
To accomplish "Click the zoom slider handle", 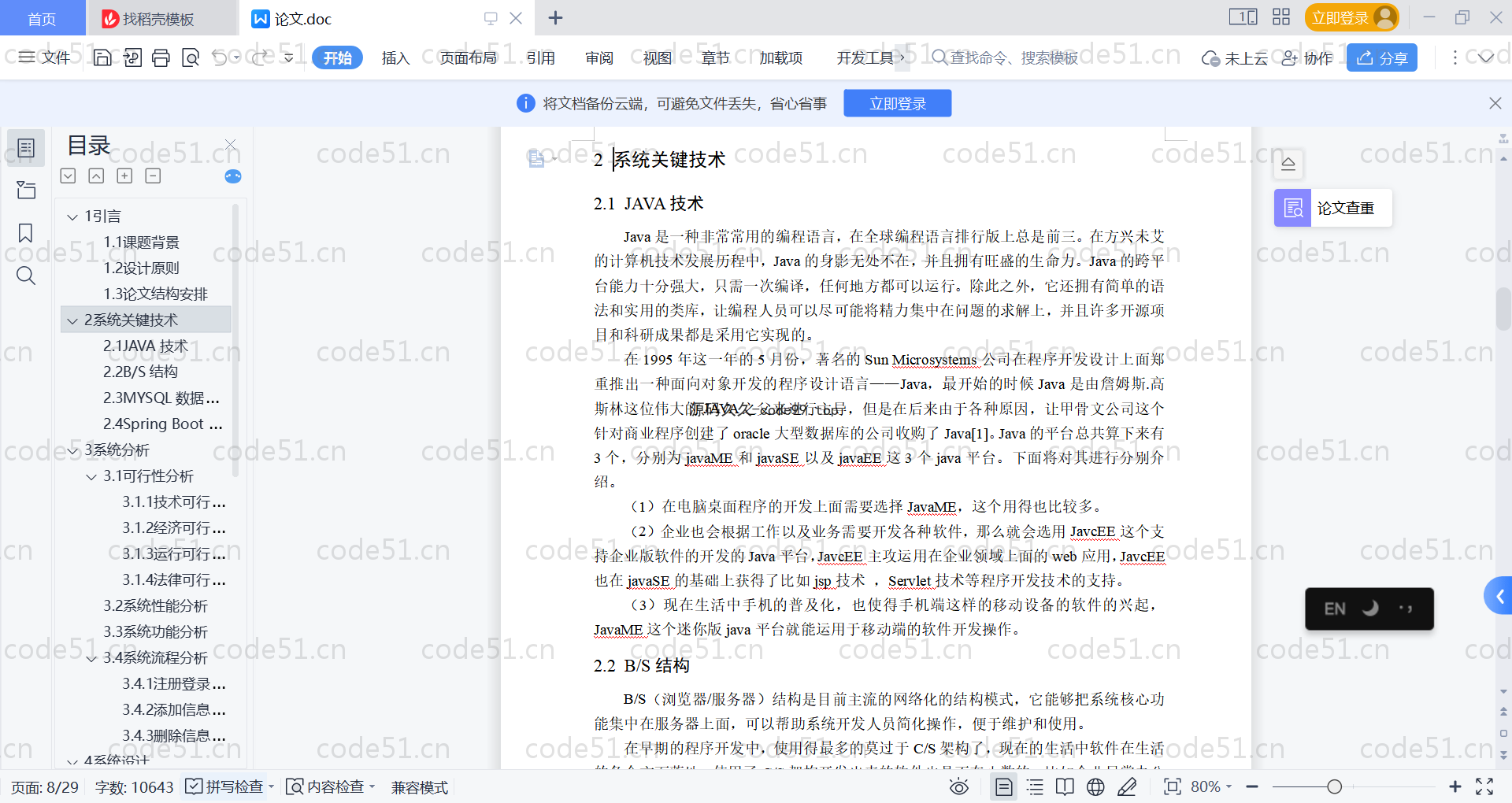I will [1334, 786].
